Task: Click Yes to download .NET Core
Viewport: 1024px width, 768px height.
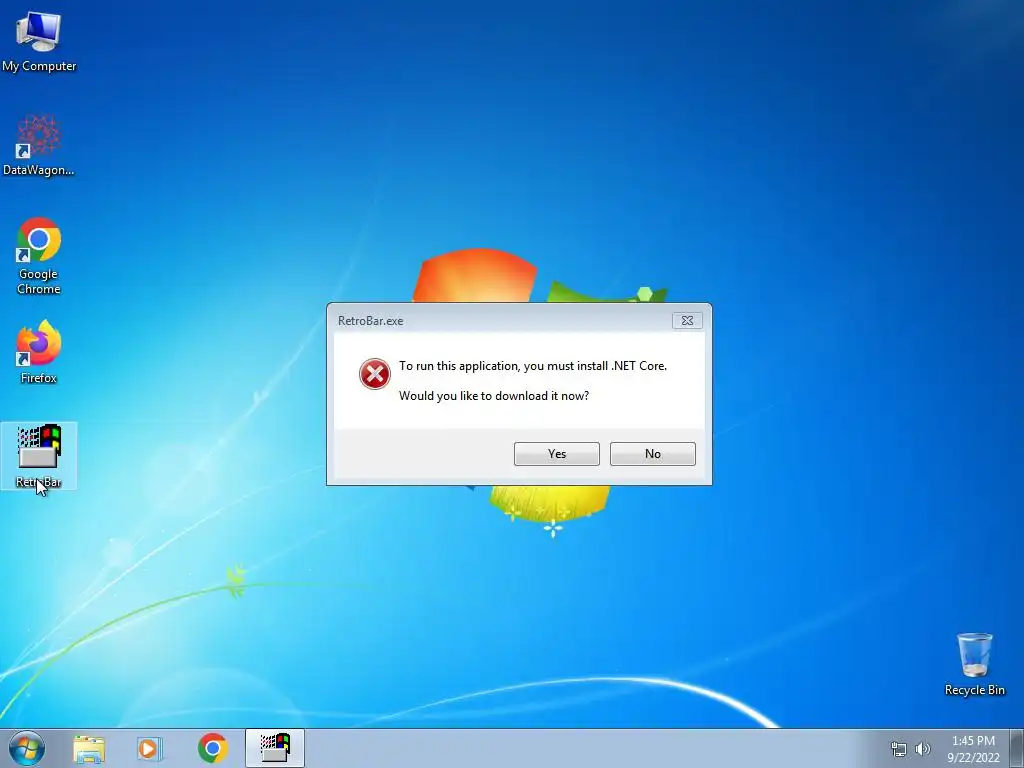Action: 556,454
